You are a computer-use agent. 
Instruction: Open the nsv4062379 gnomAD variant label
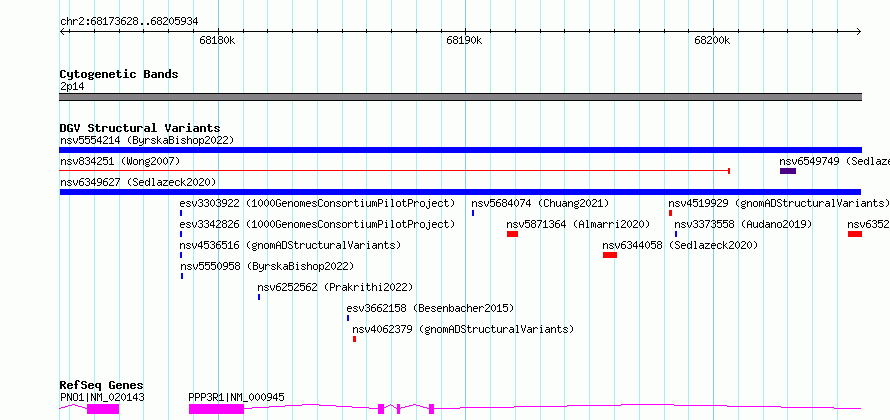point(463,329)
